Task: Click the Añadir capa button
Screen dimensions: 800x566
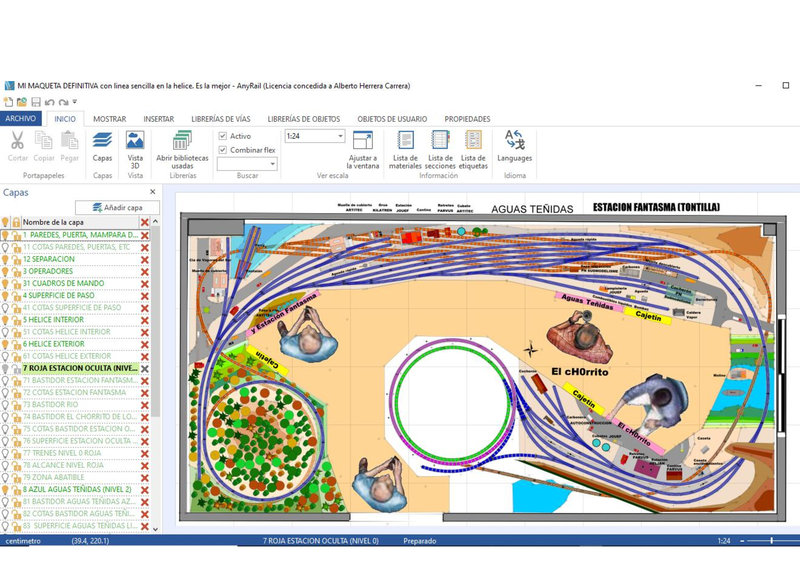Action: pyautogui.click(x=117, y=208)
